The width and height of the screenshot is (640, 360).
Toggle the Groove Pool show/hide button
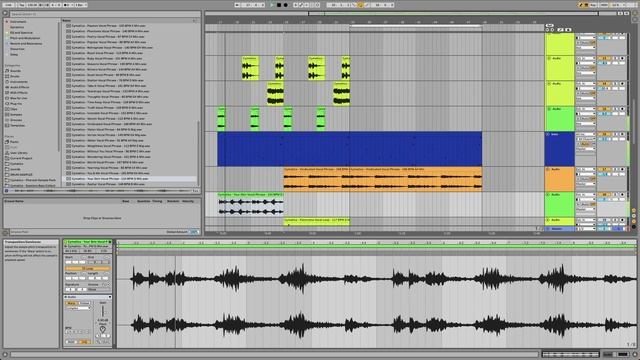pos(6,232)
